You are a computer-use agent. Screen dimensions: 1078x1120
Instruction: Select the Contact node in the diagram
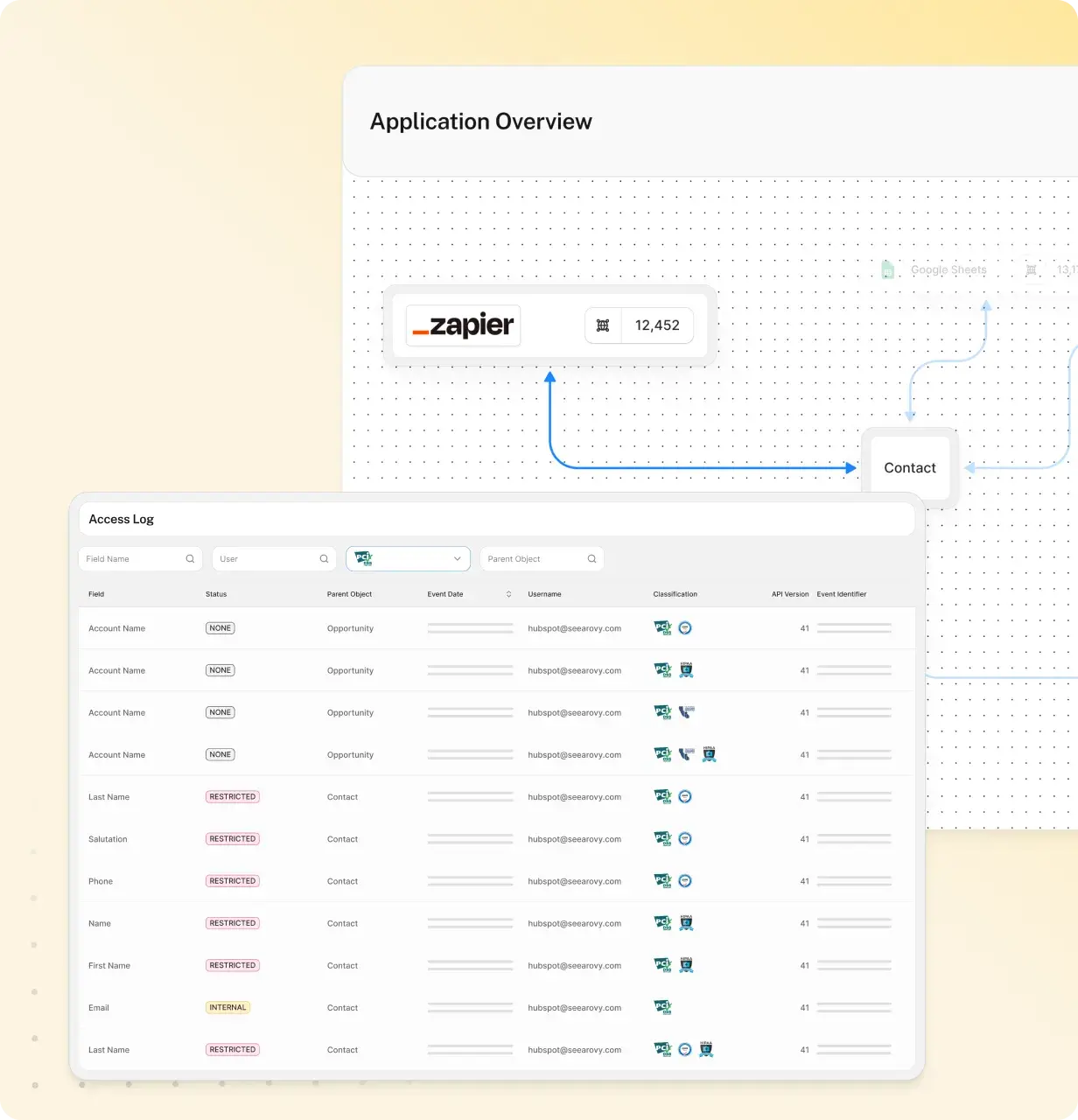coord(910,468)
